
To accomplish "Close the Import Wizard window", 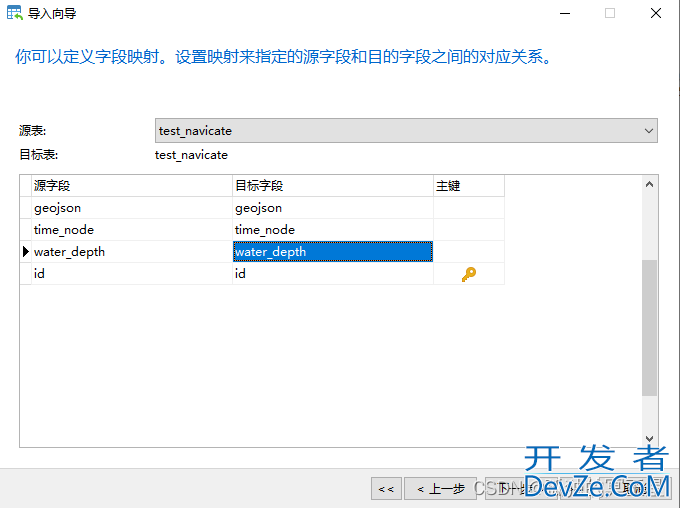I will [656, 13].
